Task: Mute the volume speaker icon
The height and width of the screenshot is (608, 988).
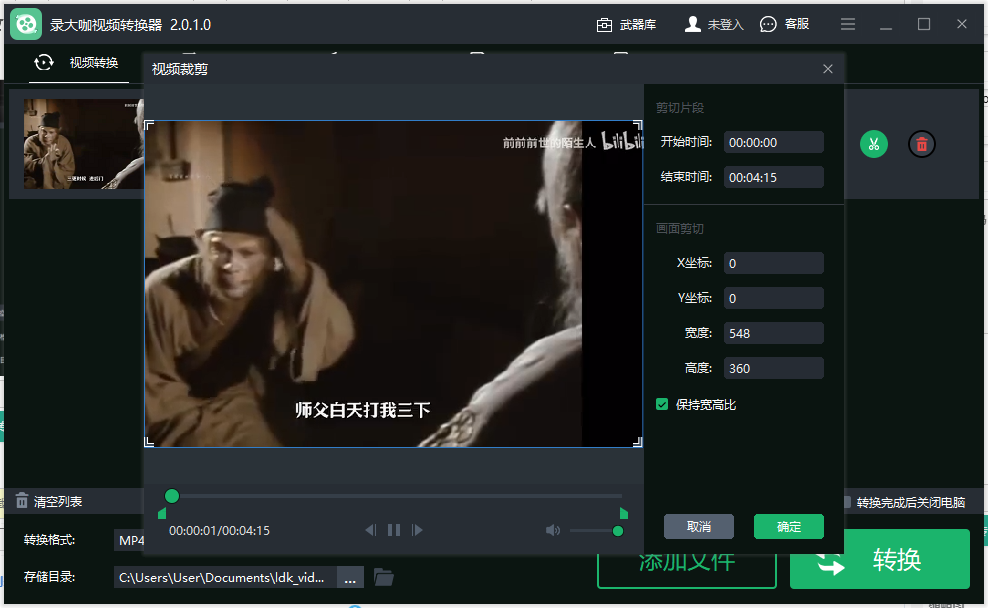Action: point(553,531)
